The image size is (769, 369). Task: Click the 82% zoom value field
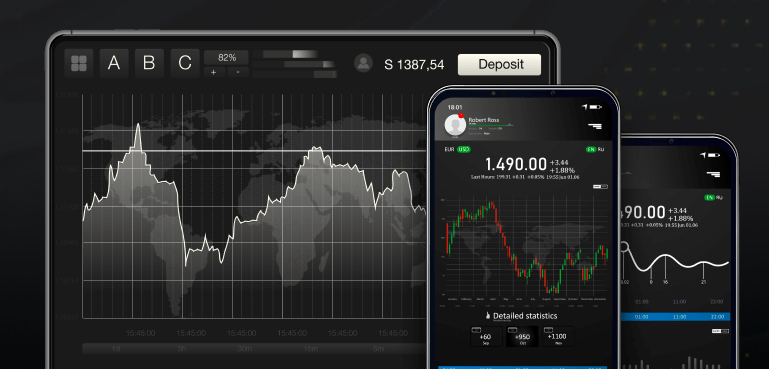(227, 57)
